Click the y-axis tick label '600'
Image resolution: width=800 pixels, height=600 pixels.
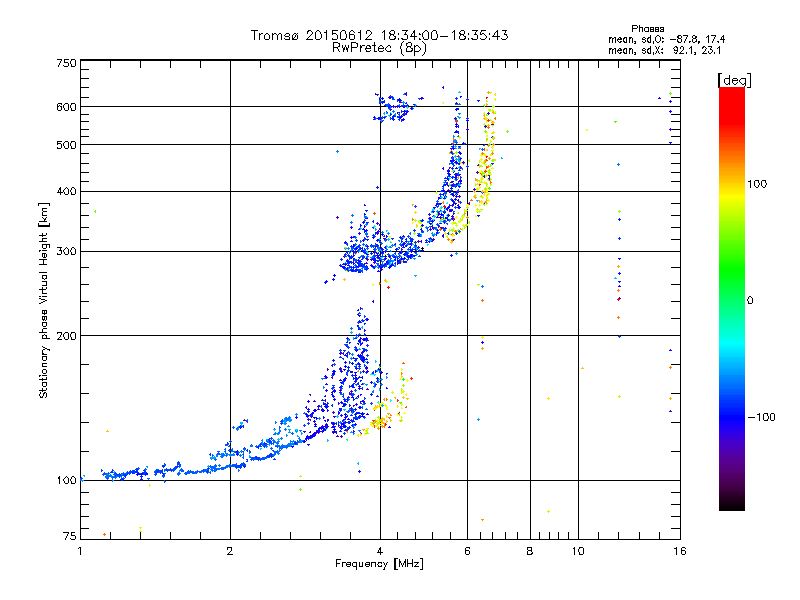[x=66, y=107]
